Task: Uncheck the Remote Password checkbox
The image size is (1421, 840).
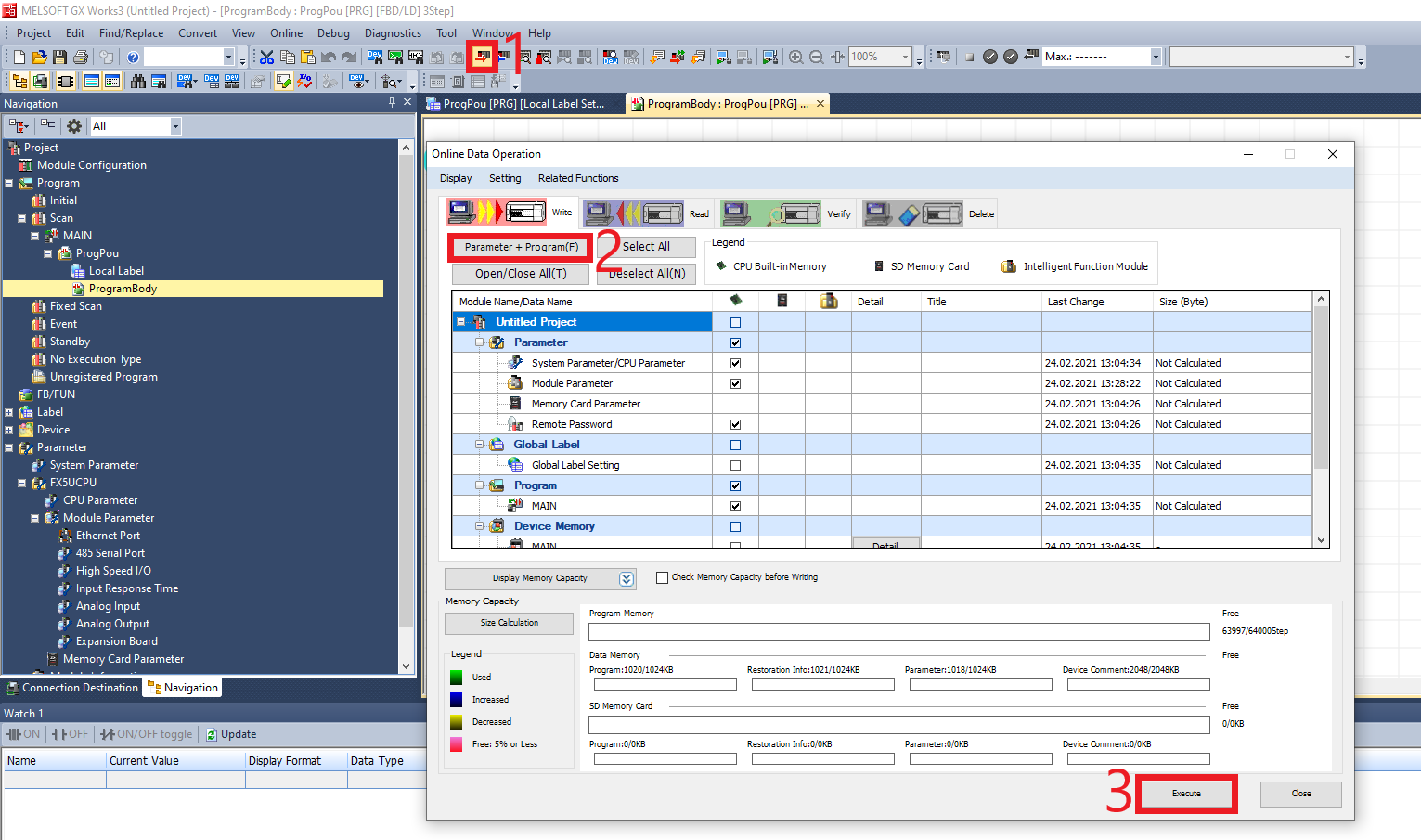Action: 735,424
